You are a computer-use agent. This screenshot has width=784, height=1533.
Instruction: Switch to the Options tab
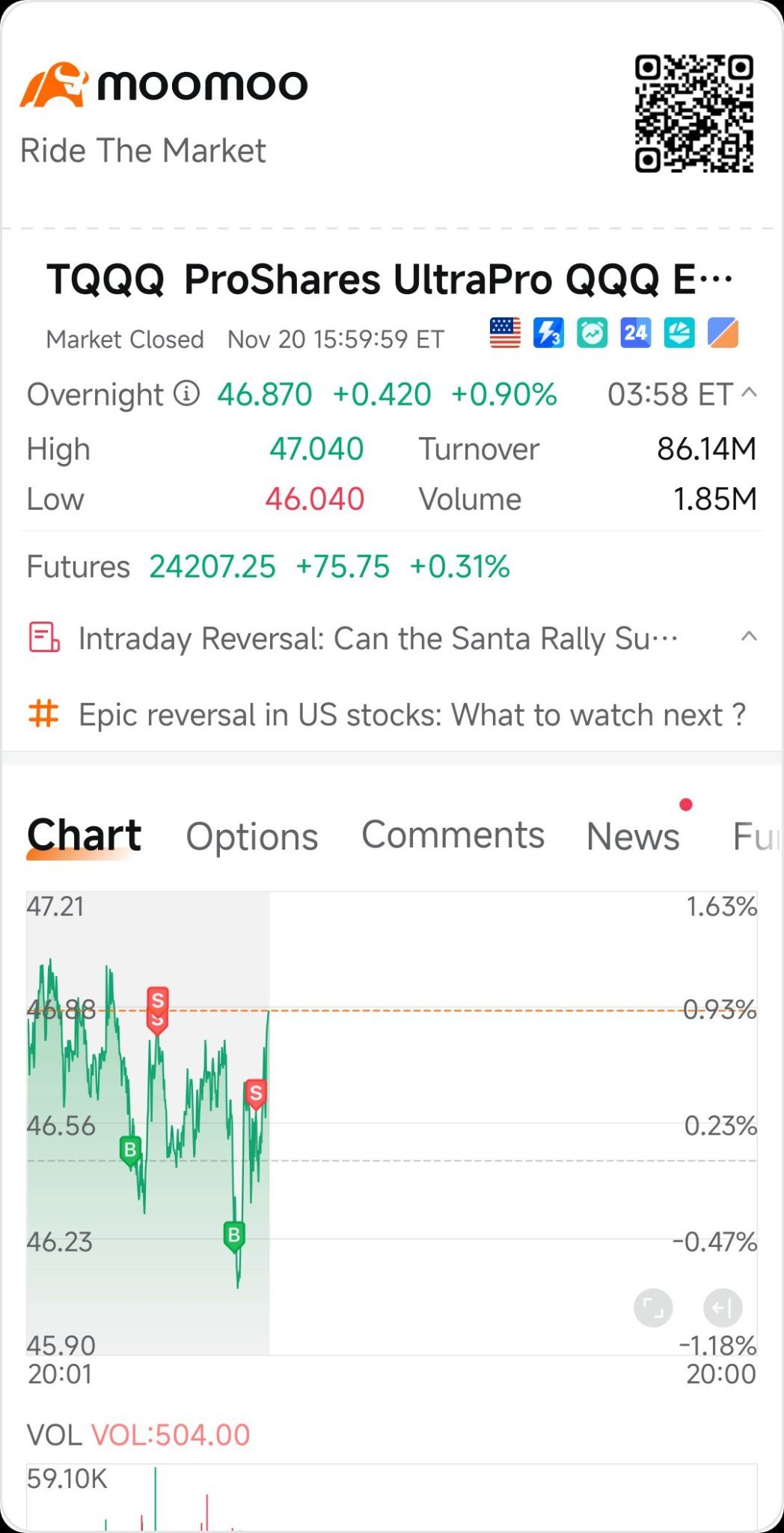252,836
